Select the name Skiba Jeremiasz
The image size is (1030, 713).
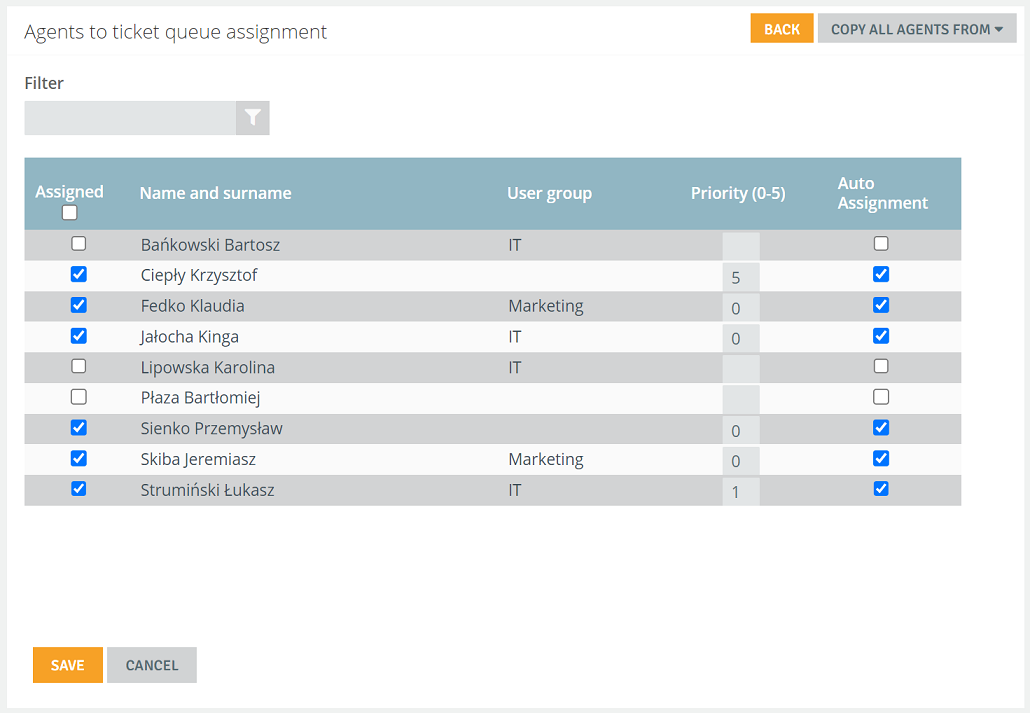198,459
